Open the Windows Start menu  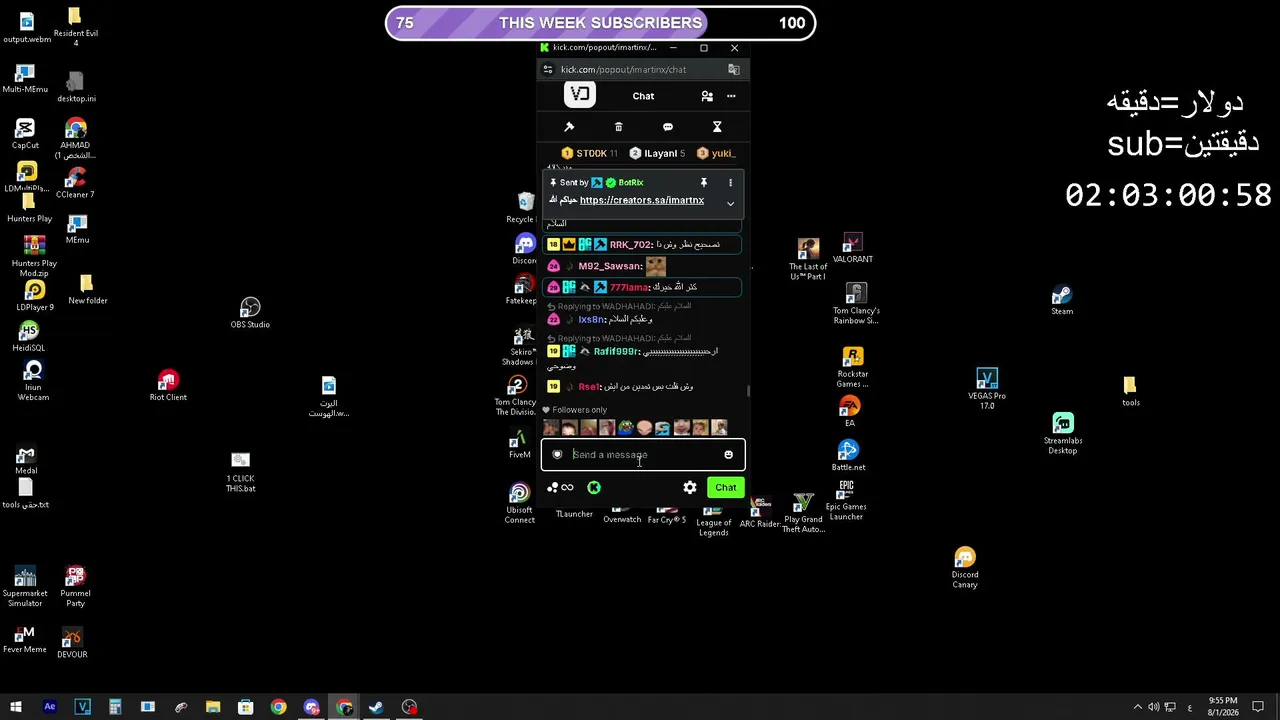(16, 707)
